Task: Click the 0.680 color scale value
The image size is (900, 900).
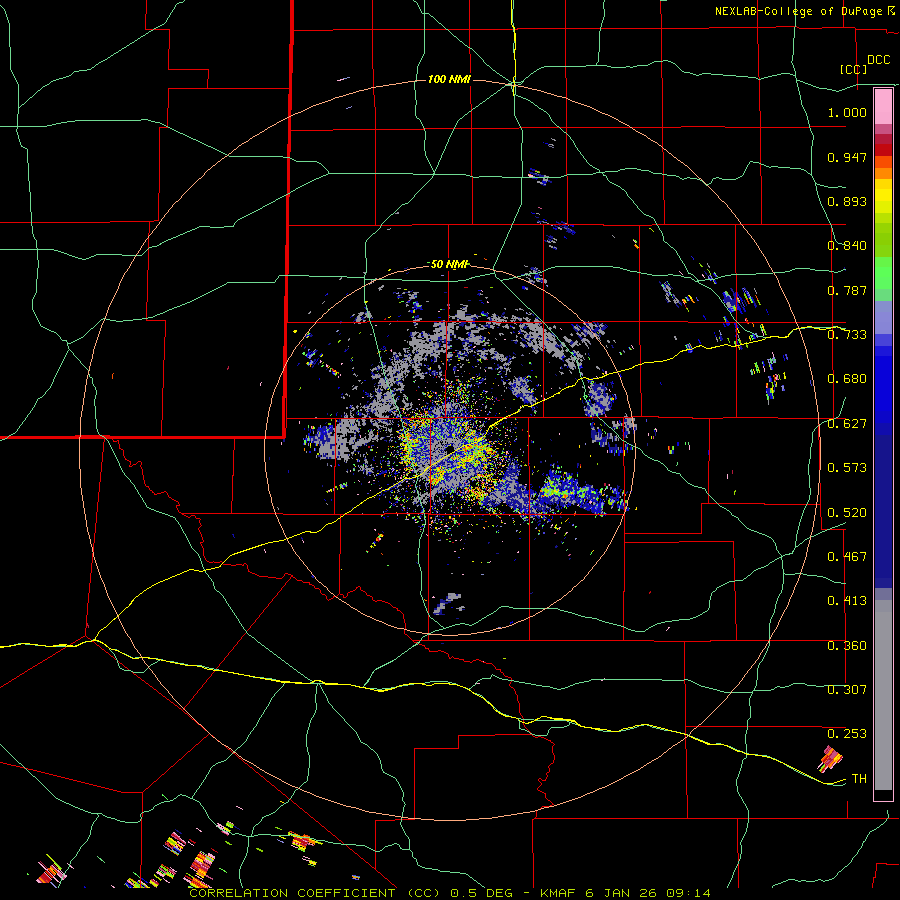Action: (847, 379)
